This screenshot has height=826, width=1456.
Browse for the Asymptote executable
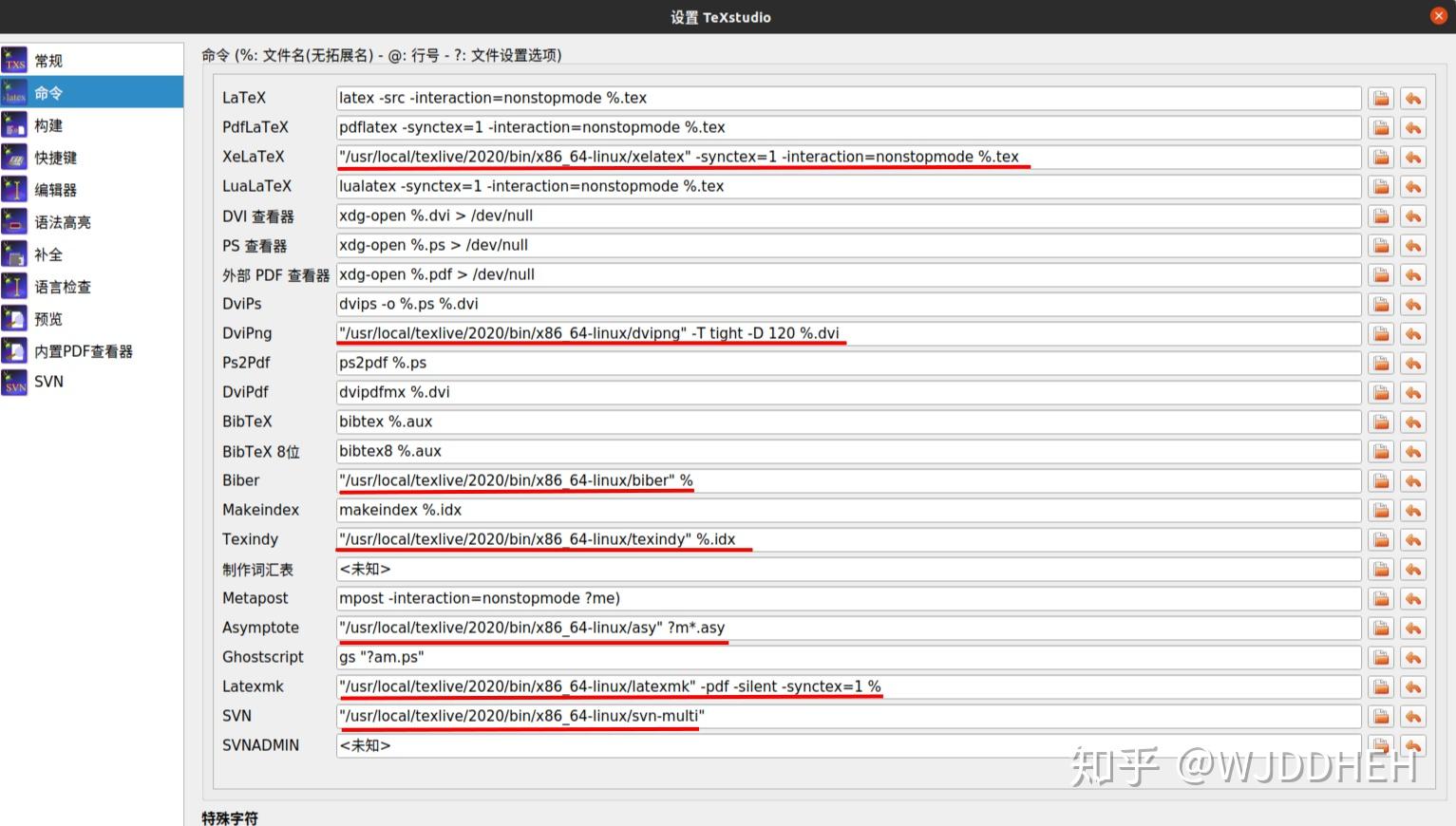tap(1381, 629)
